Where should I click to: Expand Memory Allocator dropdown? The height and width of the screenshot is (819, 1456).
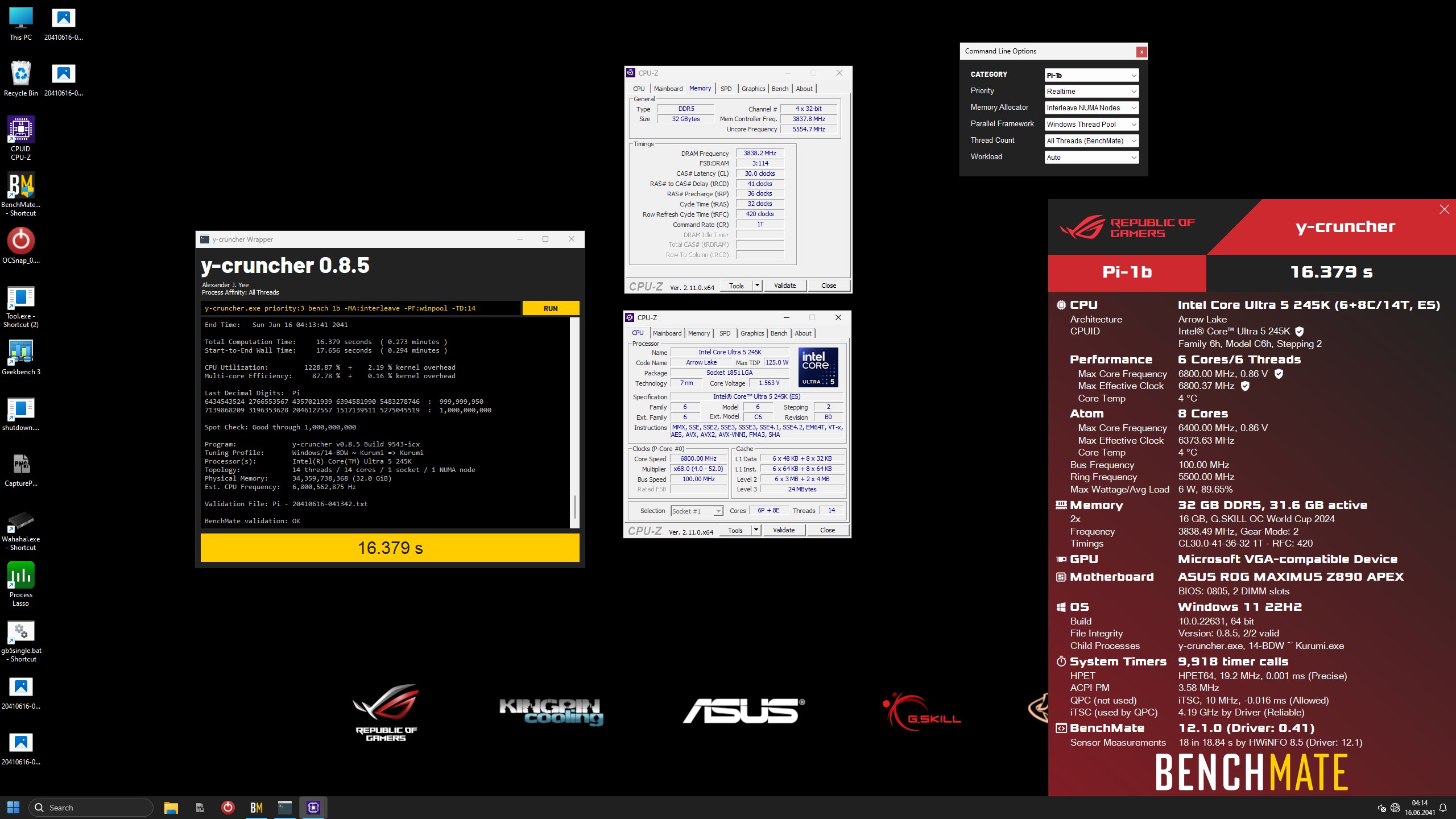[1091, 108]
